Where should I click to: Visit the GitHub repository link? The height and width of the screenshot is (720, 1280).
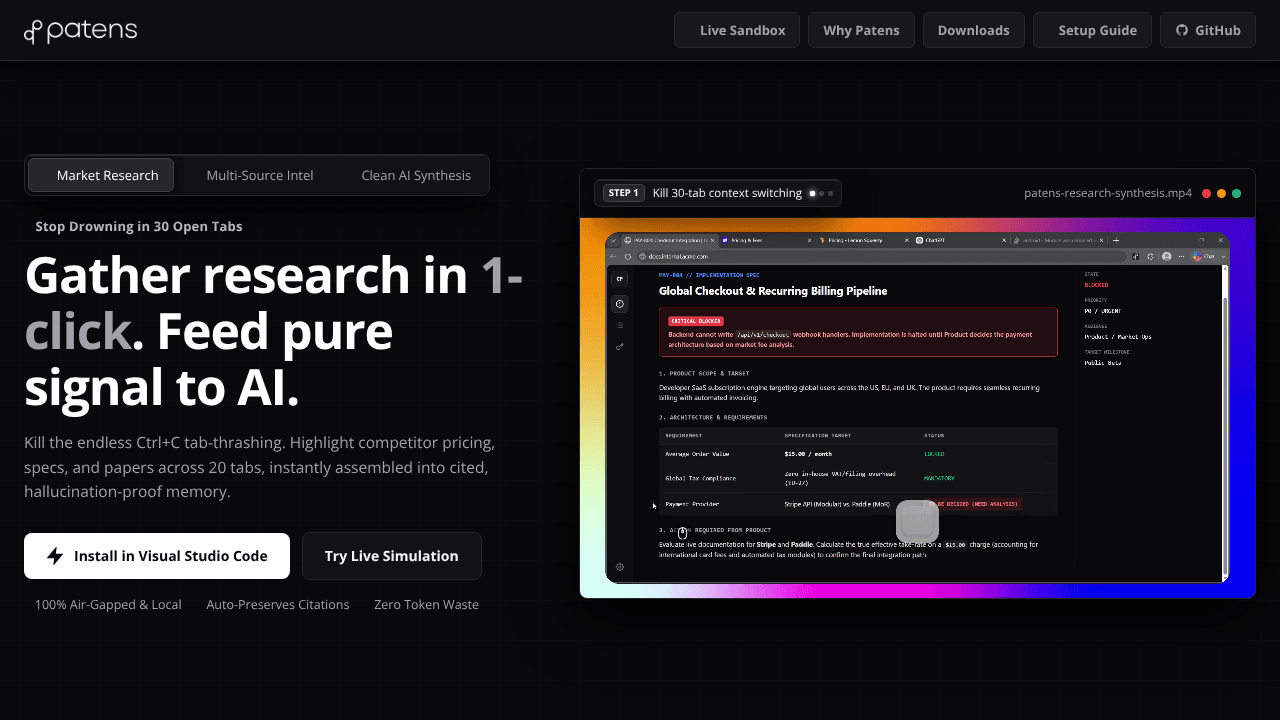click(x=1208, y=30)
